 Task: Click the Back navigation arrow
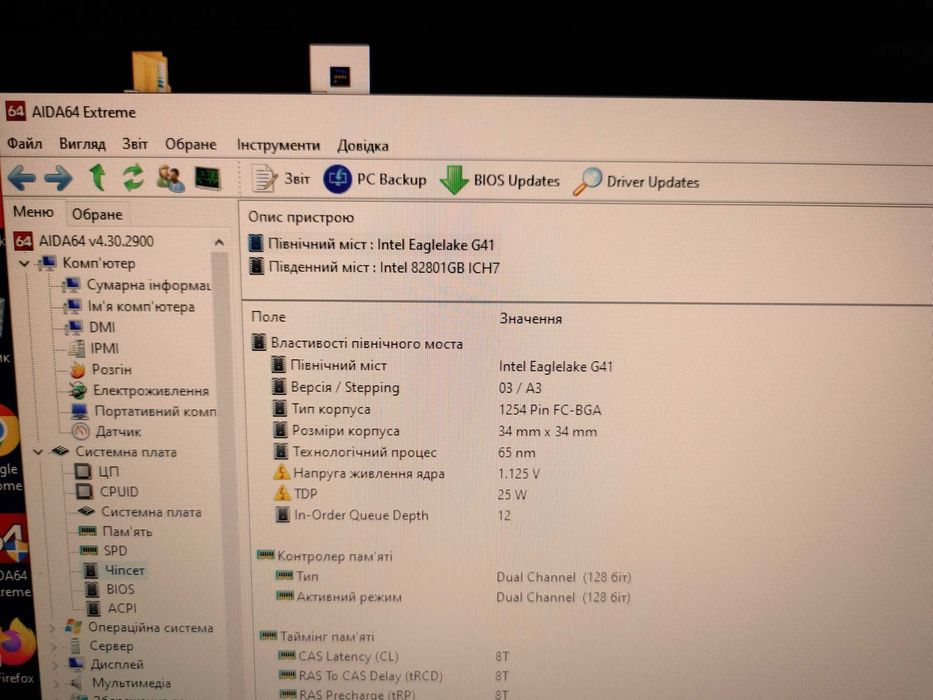(21, 178)
